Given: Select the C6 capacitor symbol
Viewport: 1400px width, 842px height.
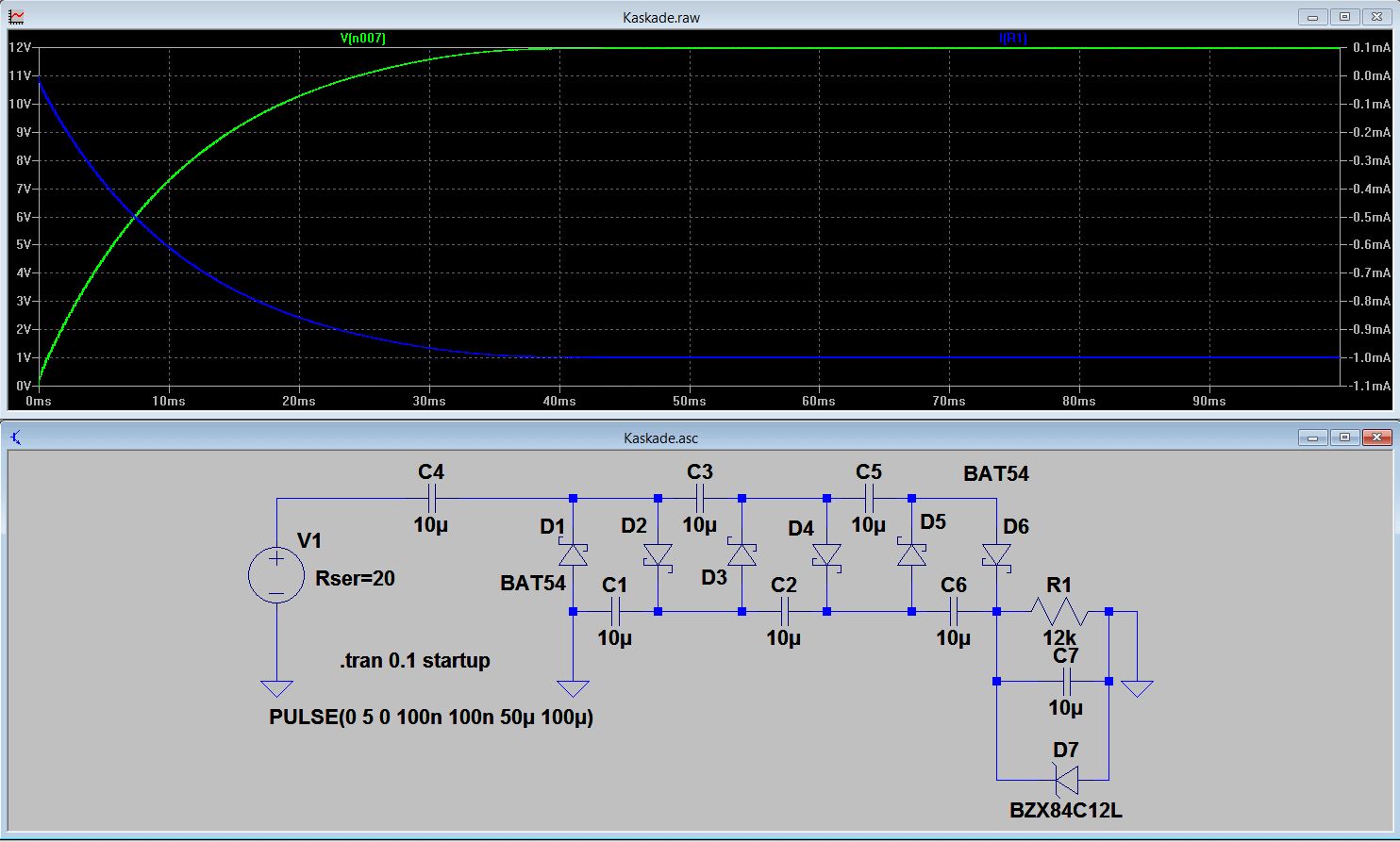Looking at the screenshot, I should 954,612.
